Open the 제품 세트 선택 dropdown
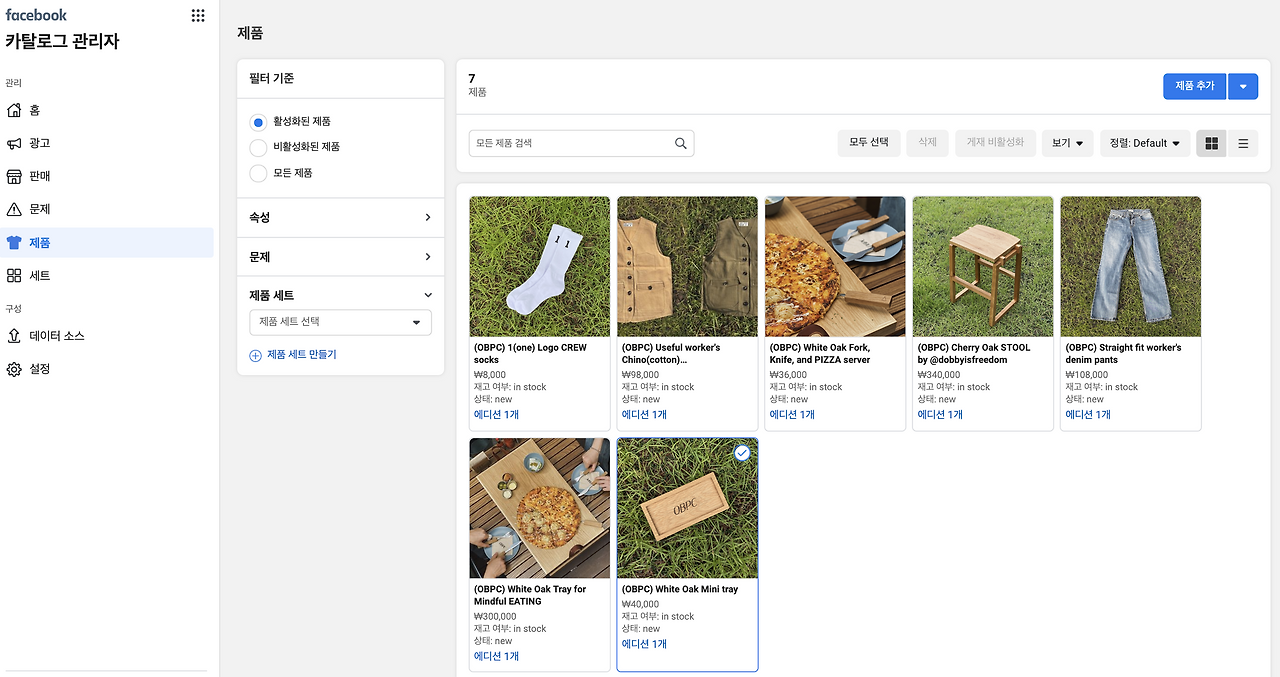Screen dimensions: 1280x677 (340, 322)
